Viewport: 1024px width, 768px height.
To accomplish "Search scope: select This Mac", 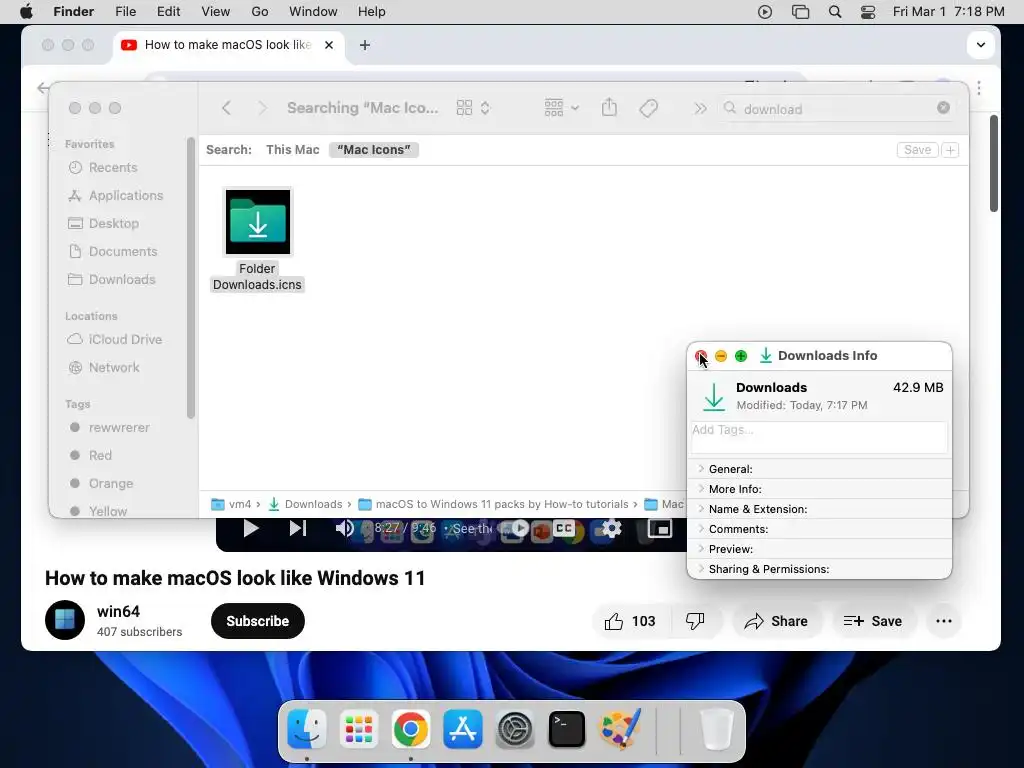I will coord(293,150).
